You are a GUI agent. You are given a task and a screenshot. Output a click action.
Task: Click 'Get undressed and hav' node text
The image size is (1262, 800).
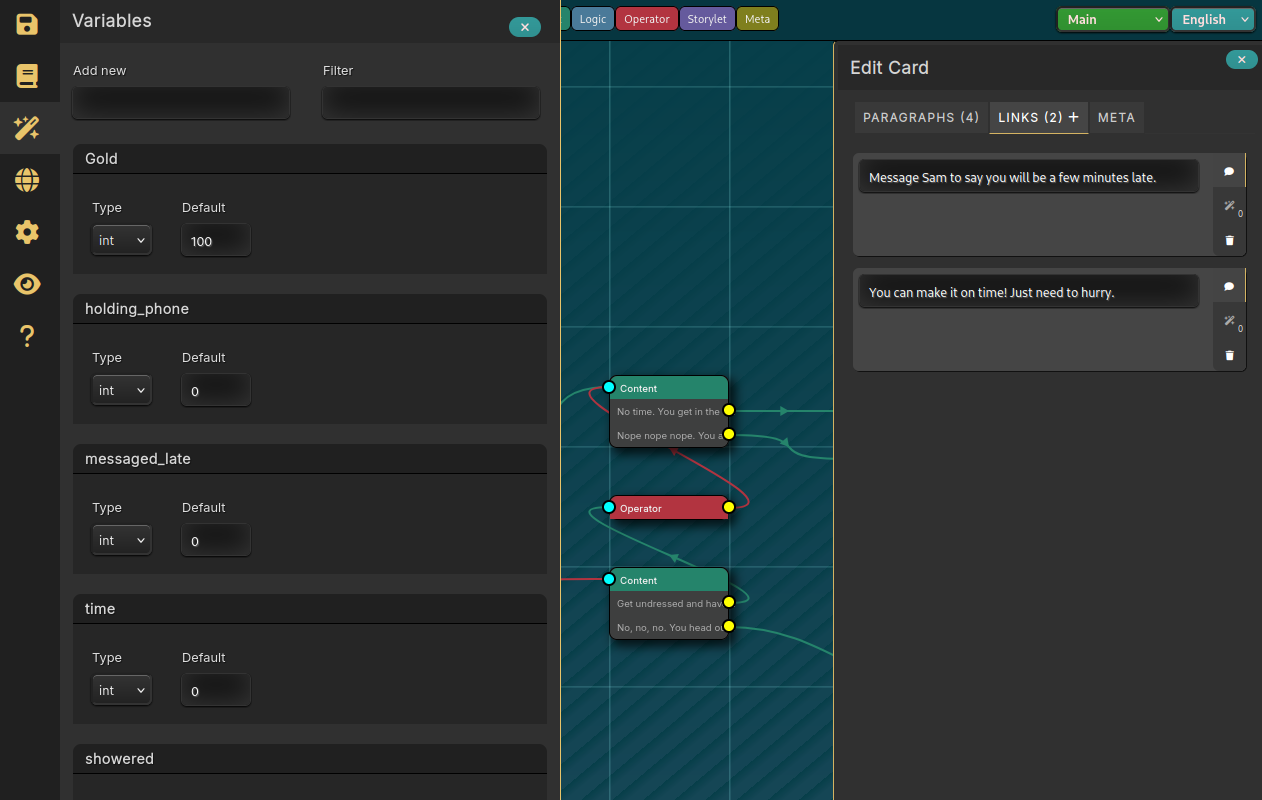pos(669,604)
